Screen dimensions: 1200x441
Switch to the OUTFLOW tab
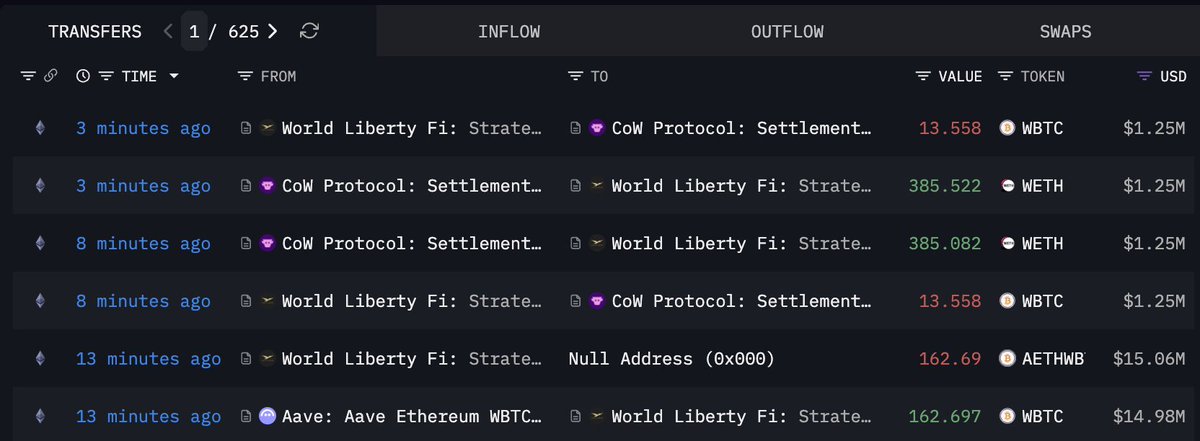(x=787, y=31)
